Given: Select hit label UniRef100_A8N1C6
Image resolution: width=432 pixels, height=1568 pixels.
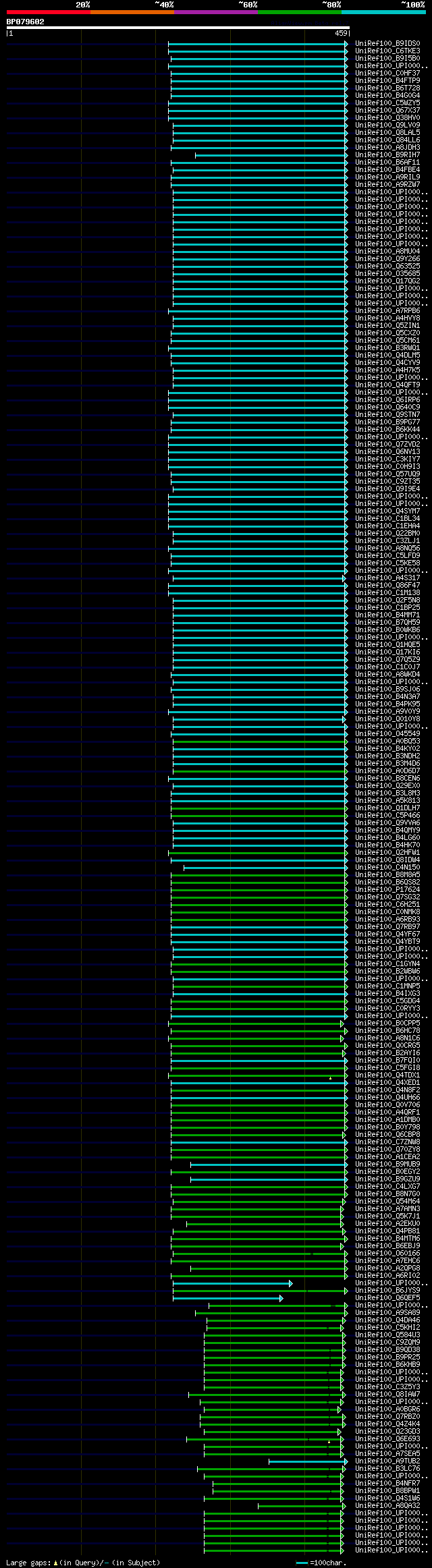Looking at the screenshot, I should click(x=387, y=1038).
